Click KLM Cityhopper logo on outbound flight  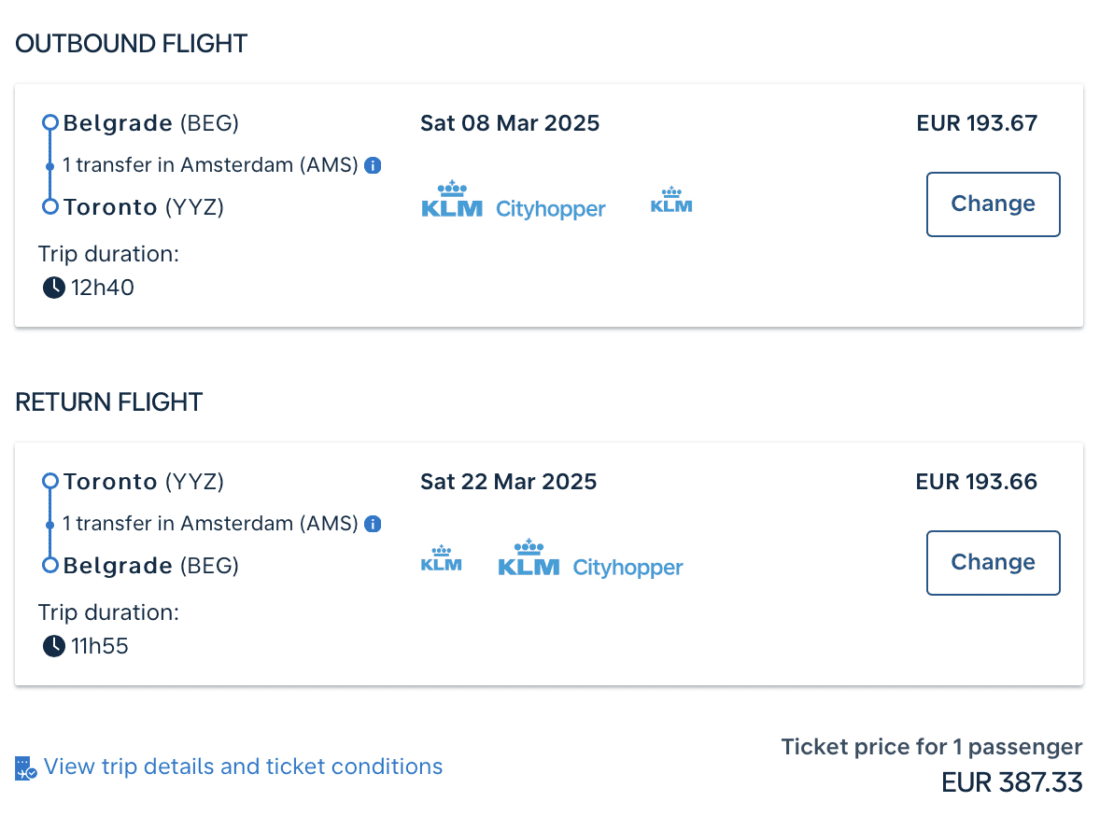513,201
